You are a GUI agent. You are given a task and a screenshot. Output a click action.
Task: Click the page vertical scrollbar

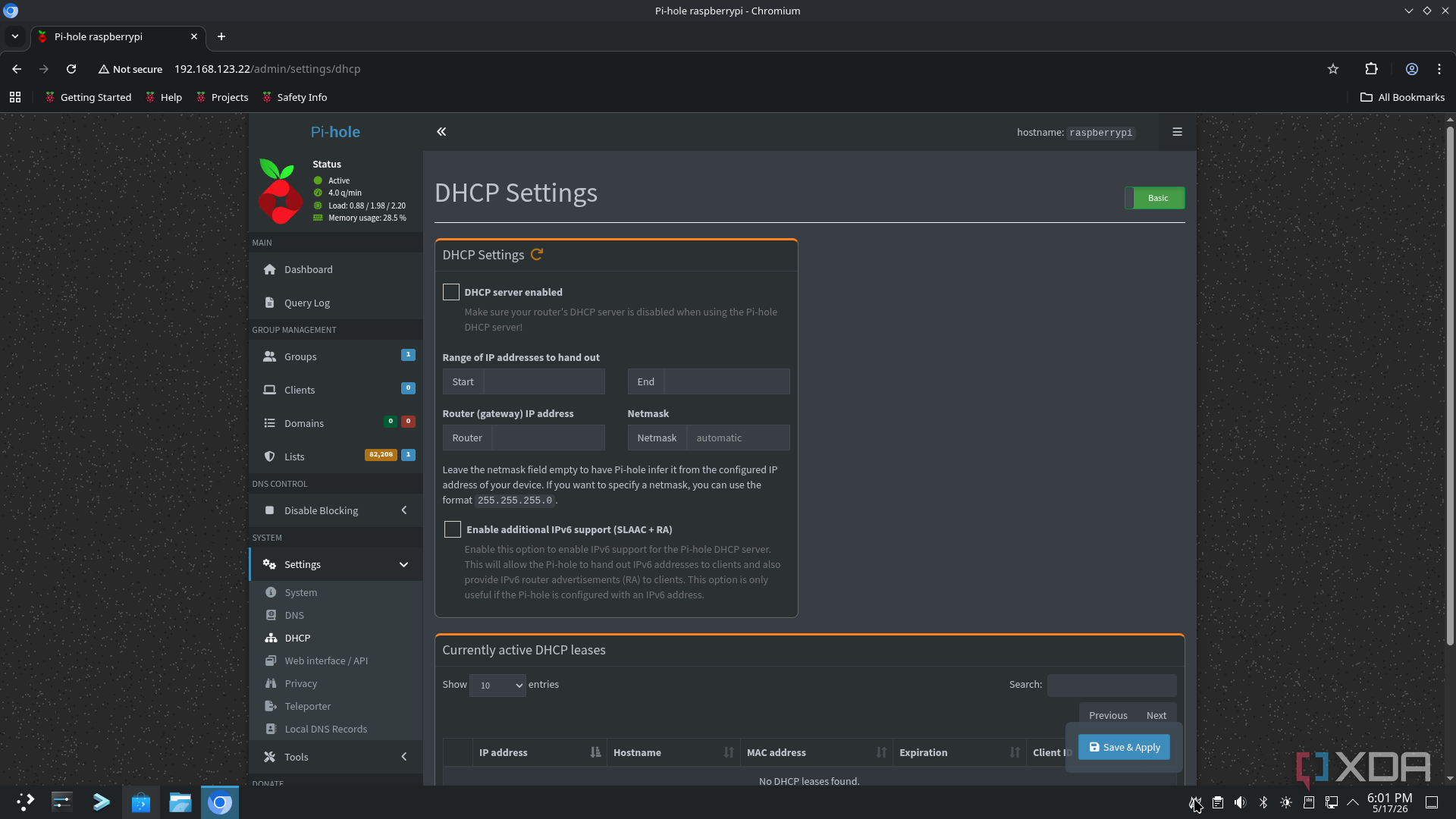1450,387
